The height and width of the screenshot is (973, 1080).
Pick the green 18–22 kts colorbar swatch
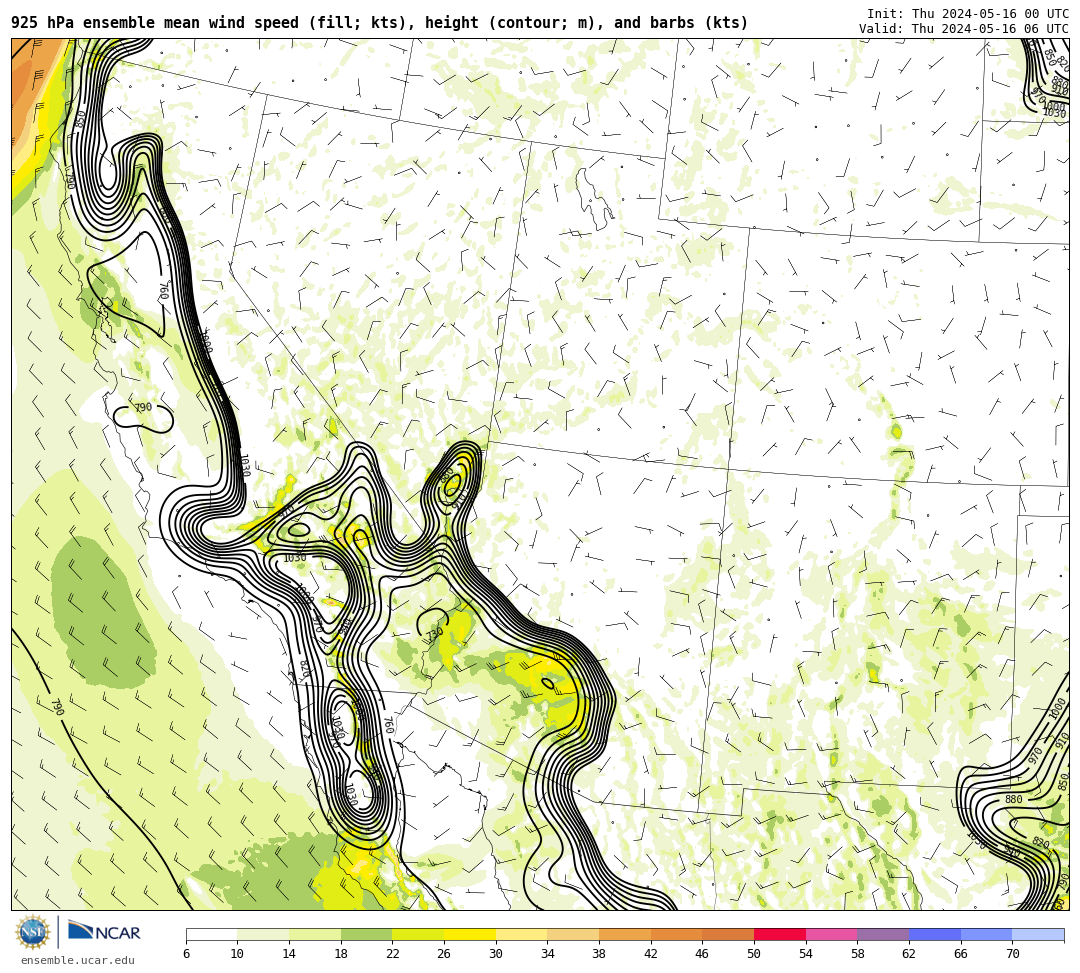[366, 934]
